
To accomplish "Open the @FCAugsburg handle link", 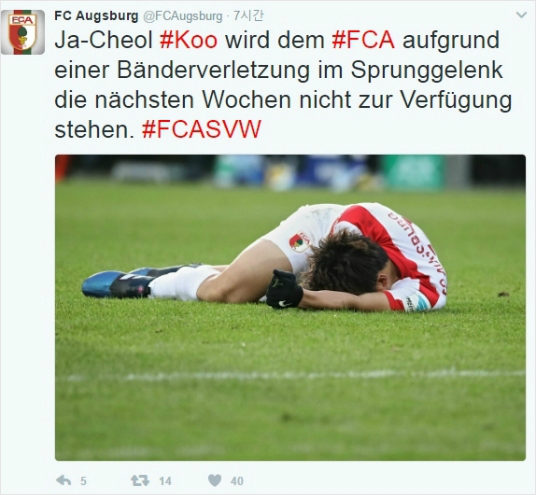I will click(x=183, y=16).
